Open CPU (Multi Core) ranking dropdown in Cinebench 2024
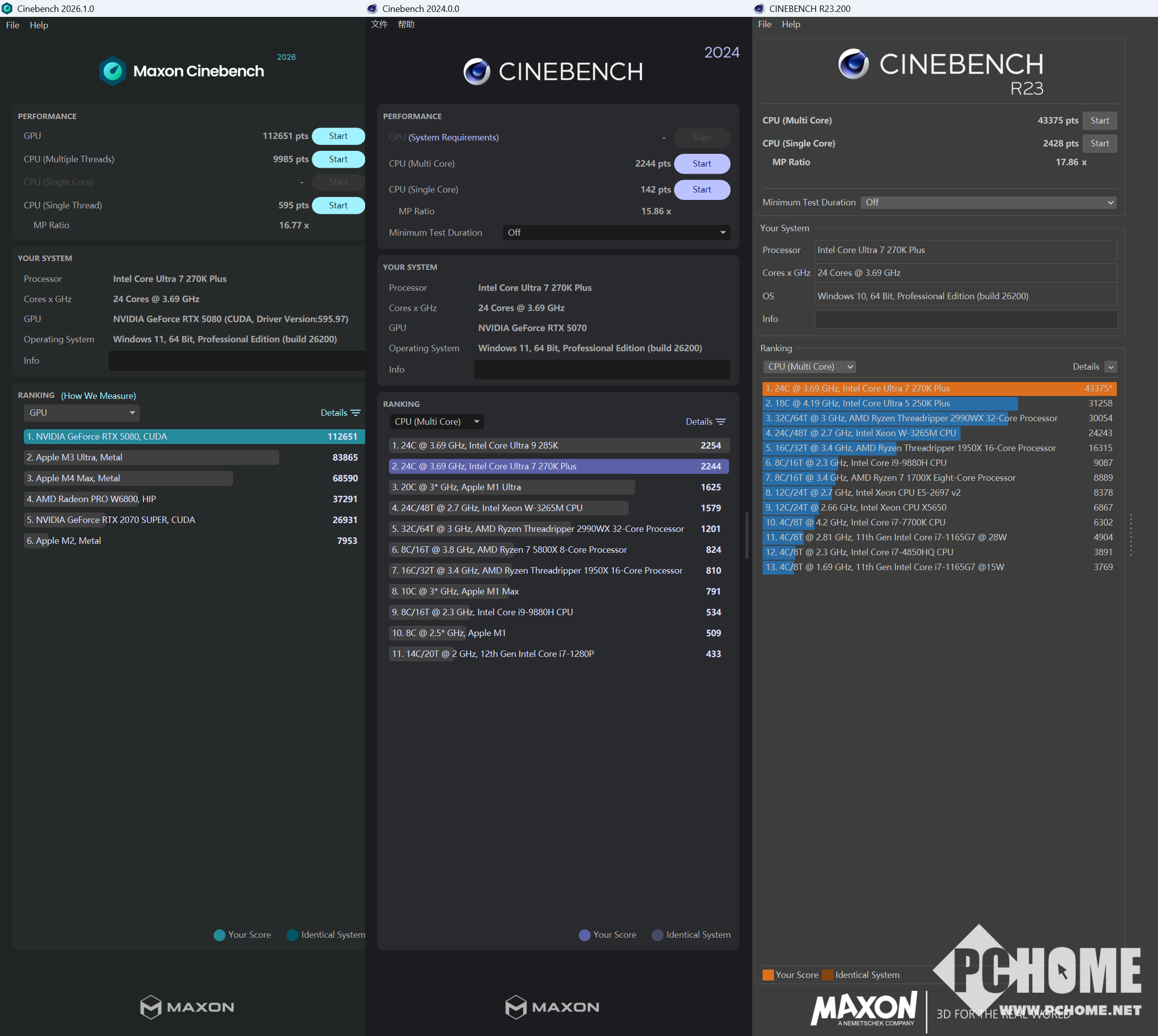 pyautogui.click(x=437, y=422)
